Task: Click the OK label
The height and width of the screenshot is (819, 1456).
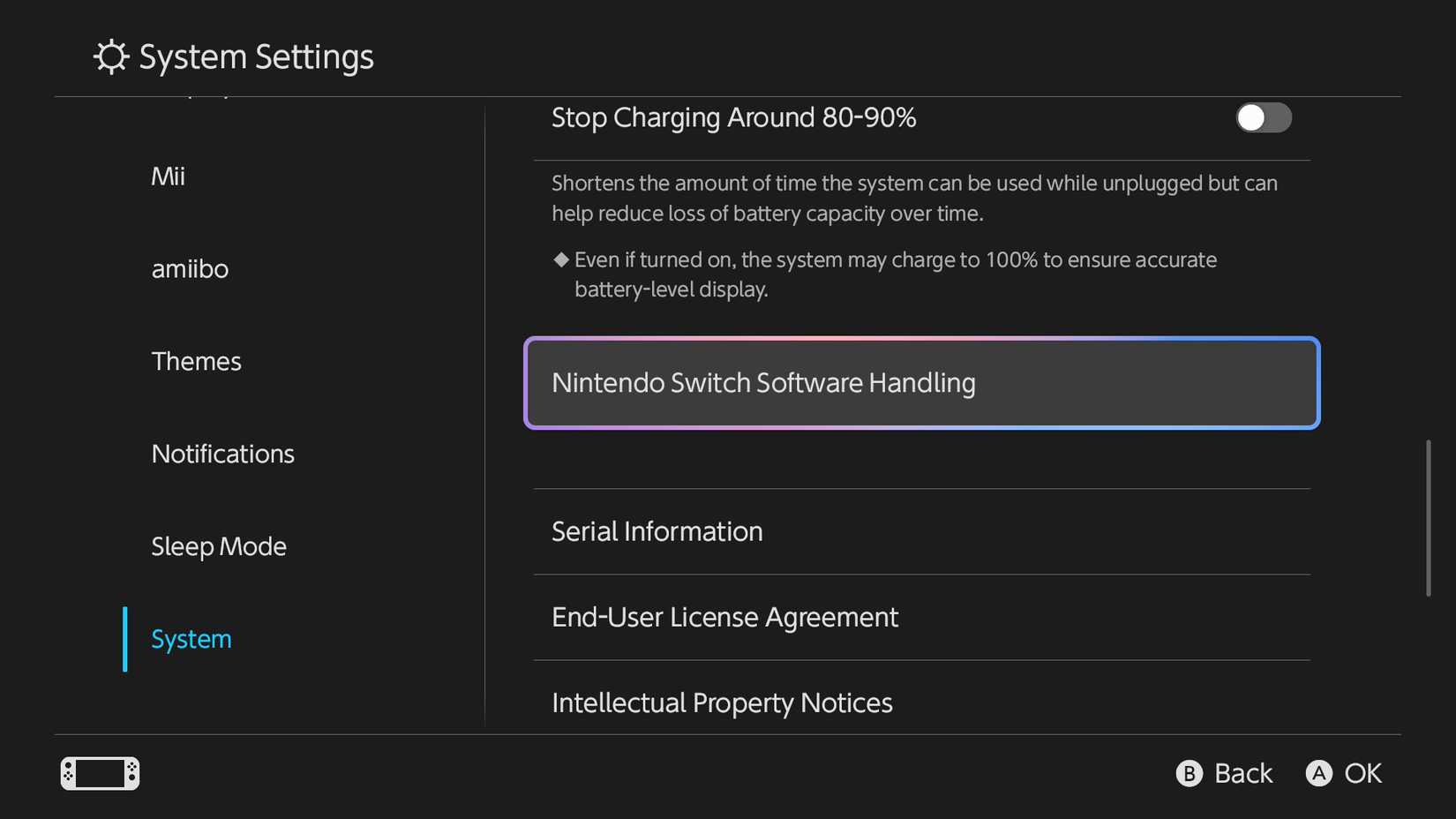Action: [1362, 773]
